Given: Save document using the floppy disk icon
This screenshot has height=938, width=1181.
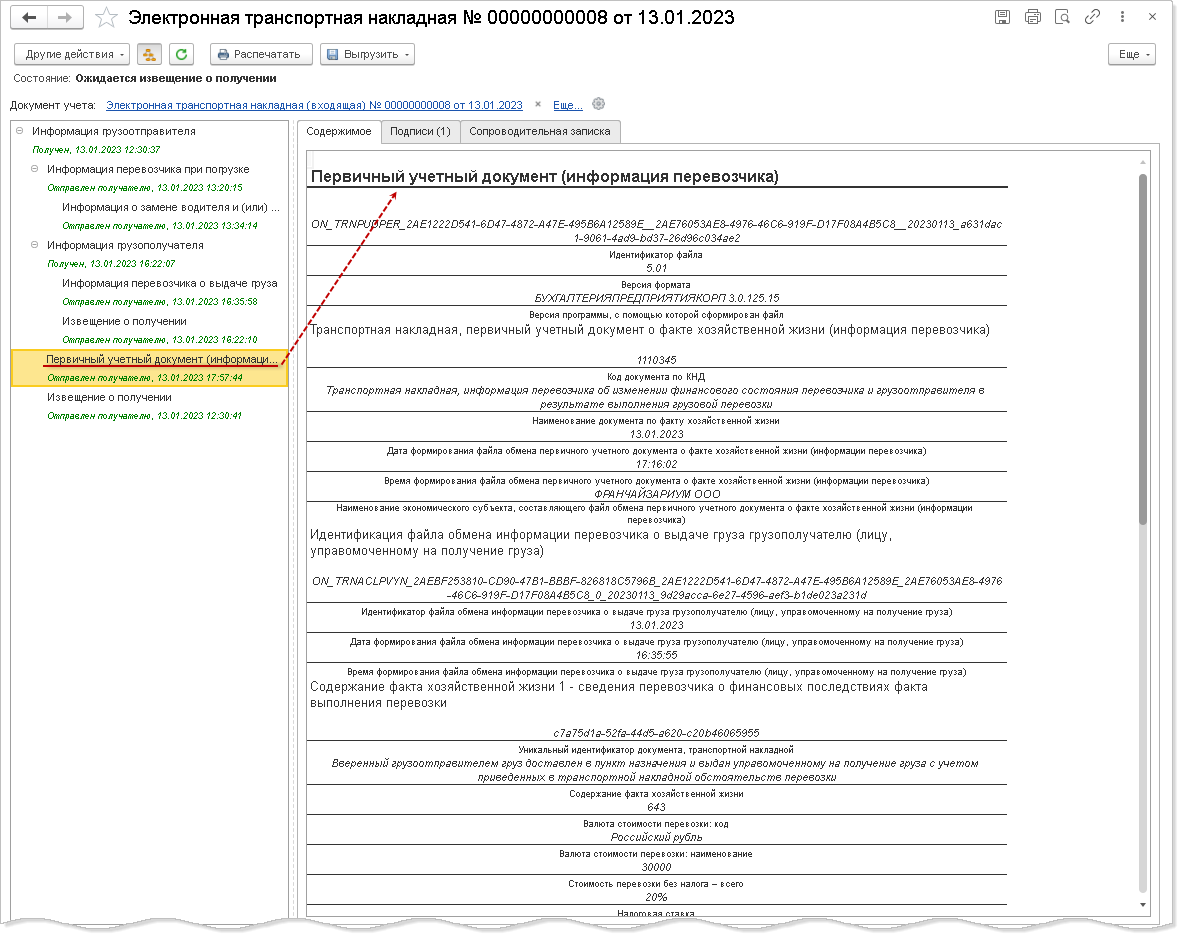Looking at the screenshot, I should [x=1002, y=17].
